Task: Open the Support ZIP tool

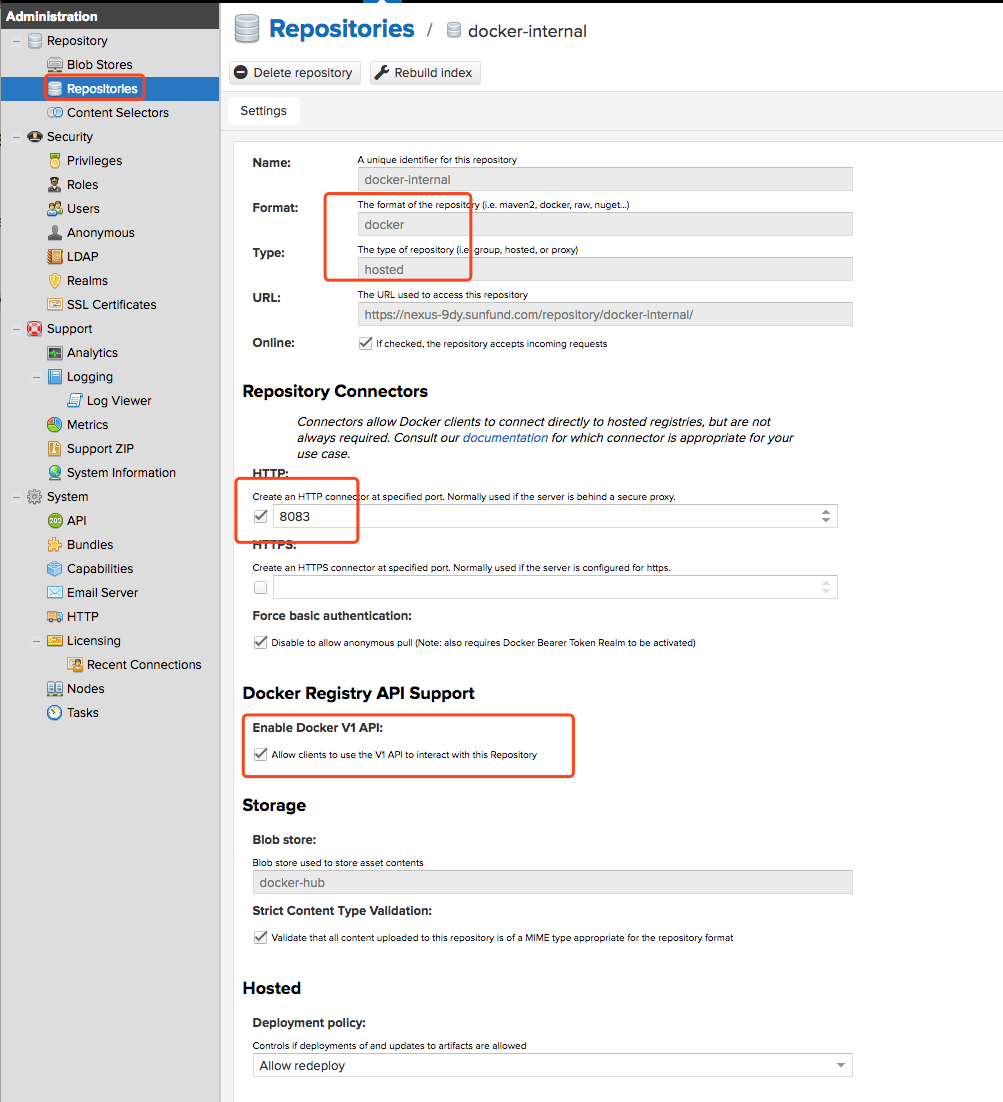Action: tap(52, 448)
